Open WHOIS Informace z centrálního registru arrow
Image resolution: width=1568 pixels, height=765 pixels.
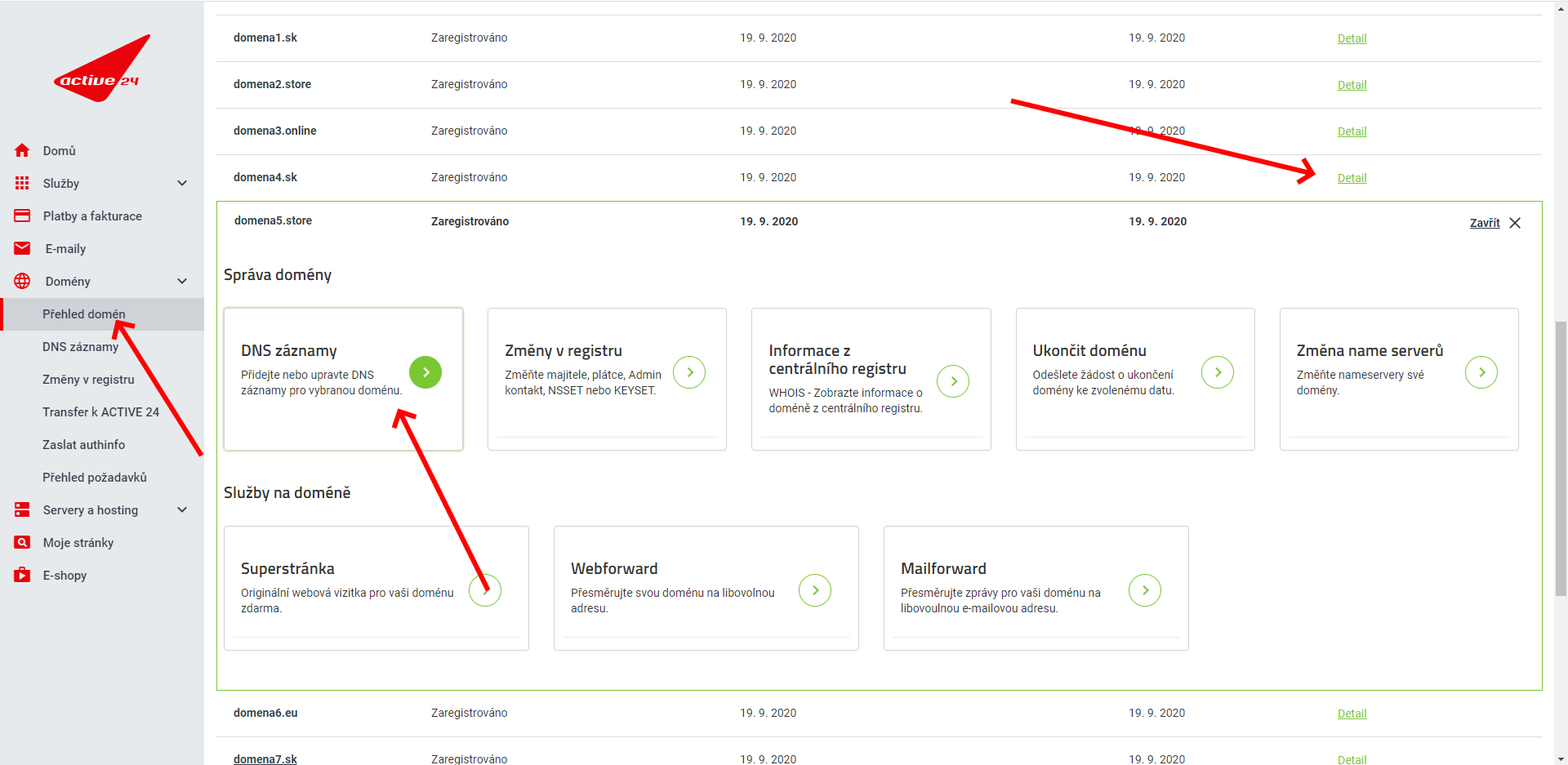click(953, 381)
